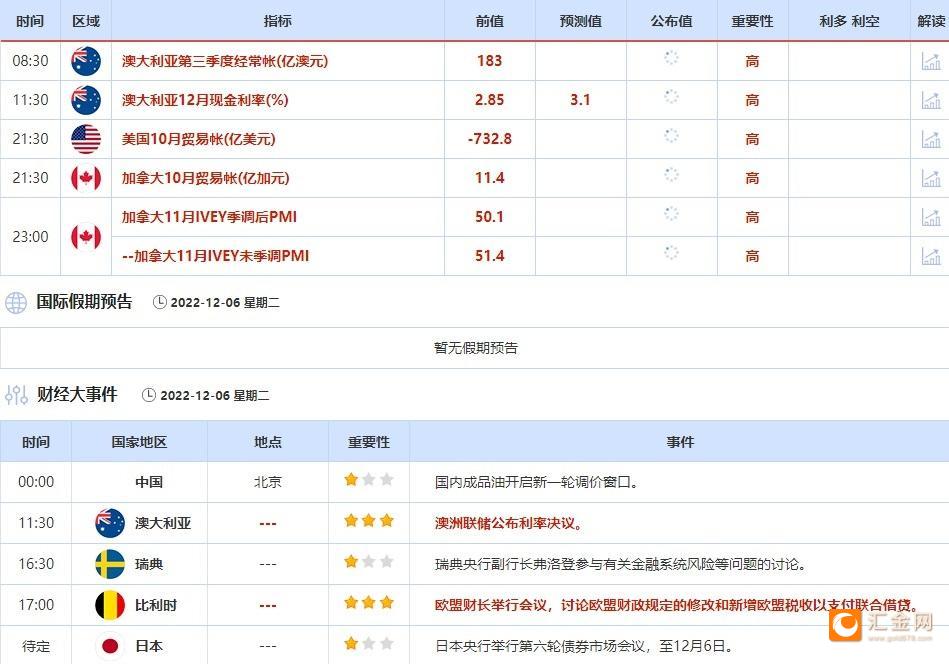Click 高 importance in 美国10月贸易帐 row
The width and height of the screenshot is (949, 664).
pos(752,139)
